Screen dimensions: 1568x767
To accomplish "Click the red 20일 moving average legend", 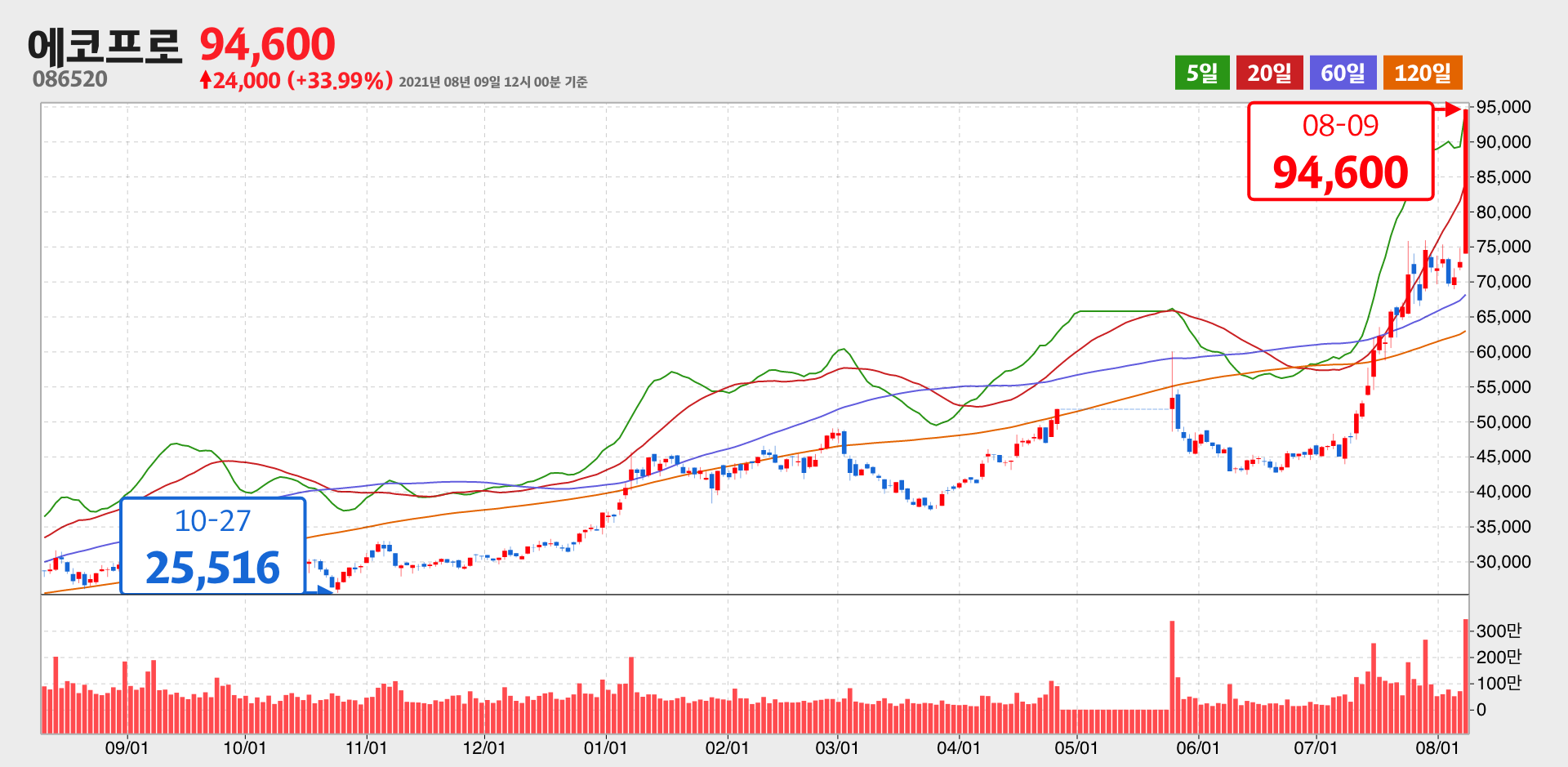I will click(x=1269, y=73).
